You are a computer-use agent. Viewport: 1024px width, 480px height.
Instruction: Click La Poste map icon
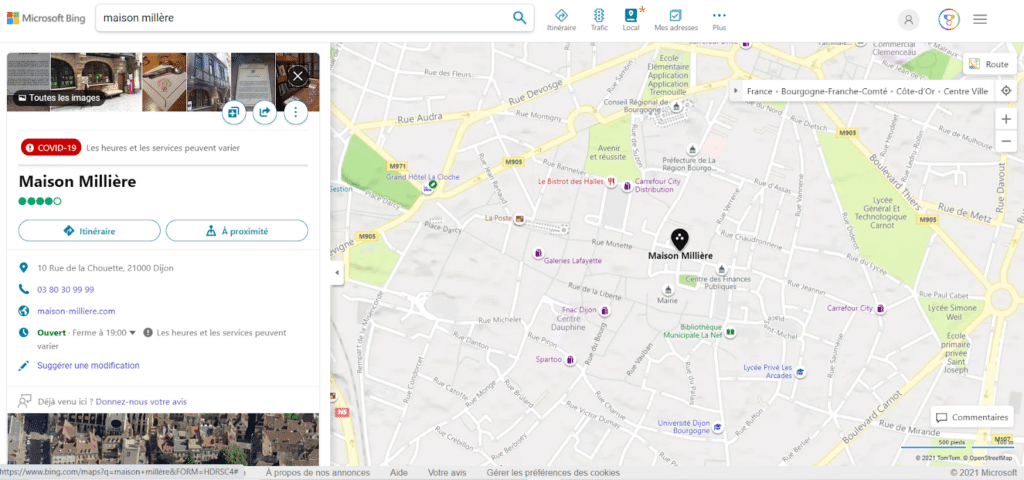[520, 218]
